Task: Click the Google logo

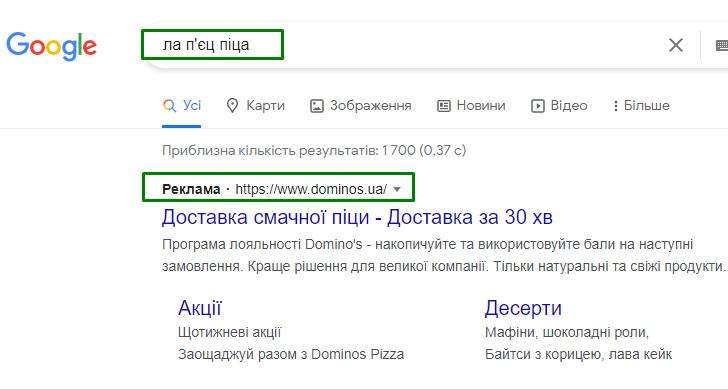Action: [x=51, y=45]
